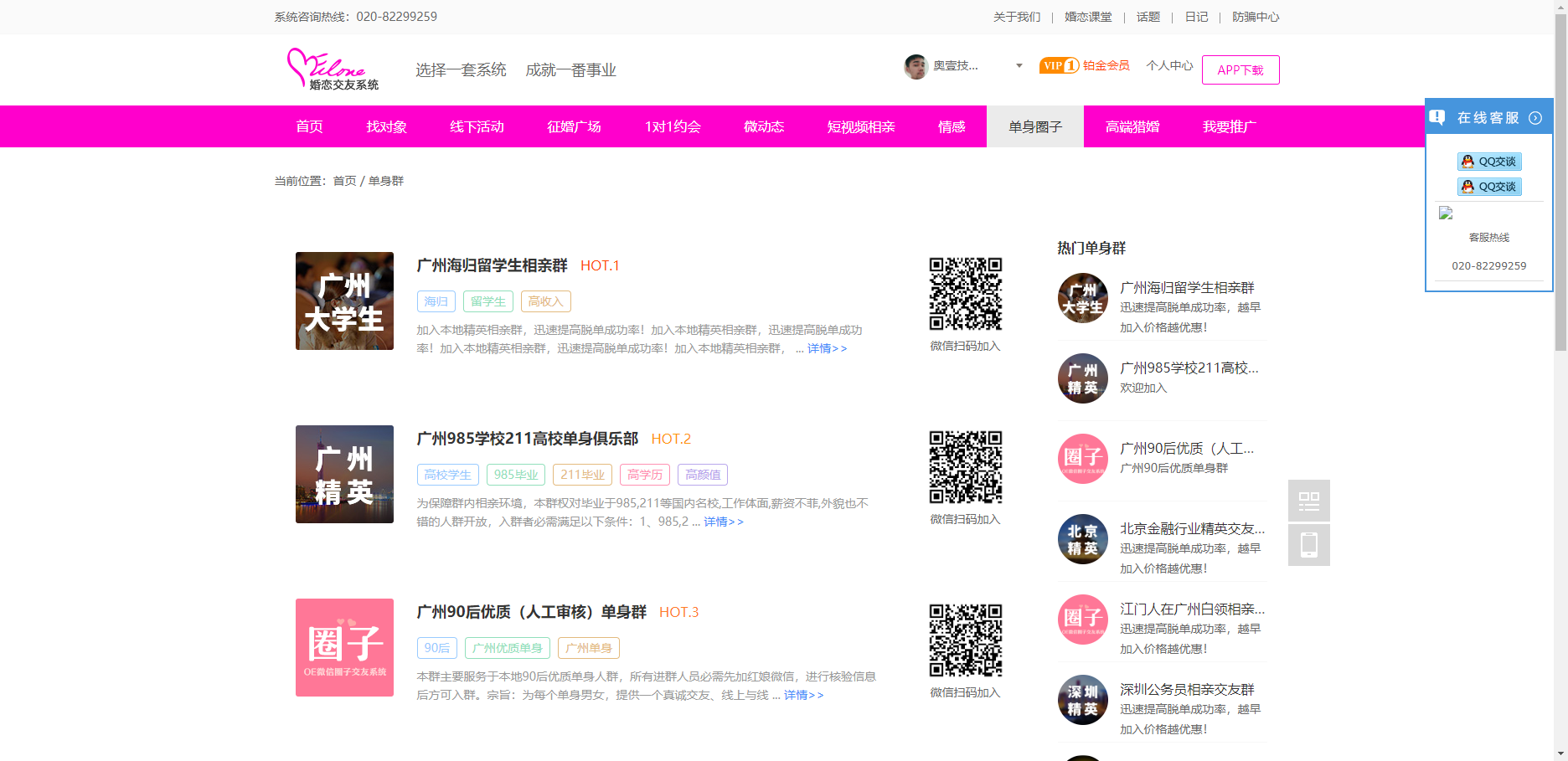
Task: Click the 985毕业 tag
Action: tap(516, 475)
